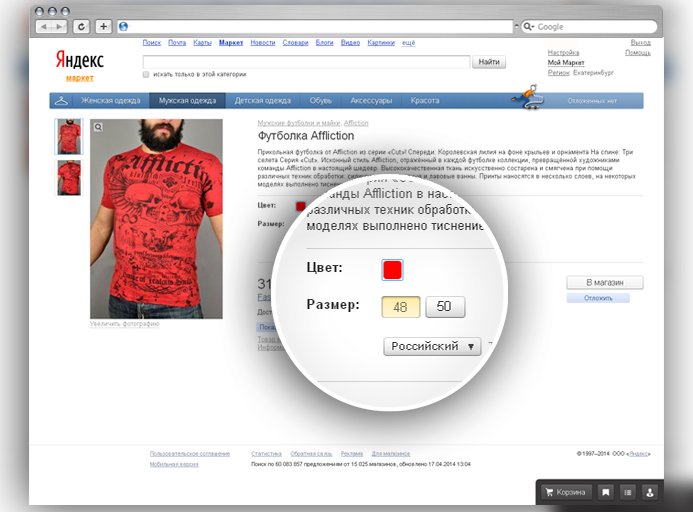Open the Обувь category tab
This screenshot has height=512, width=693.
[x=320, y=101]
